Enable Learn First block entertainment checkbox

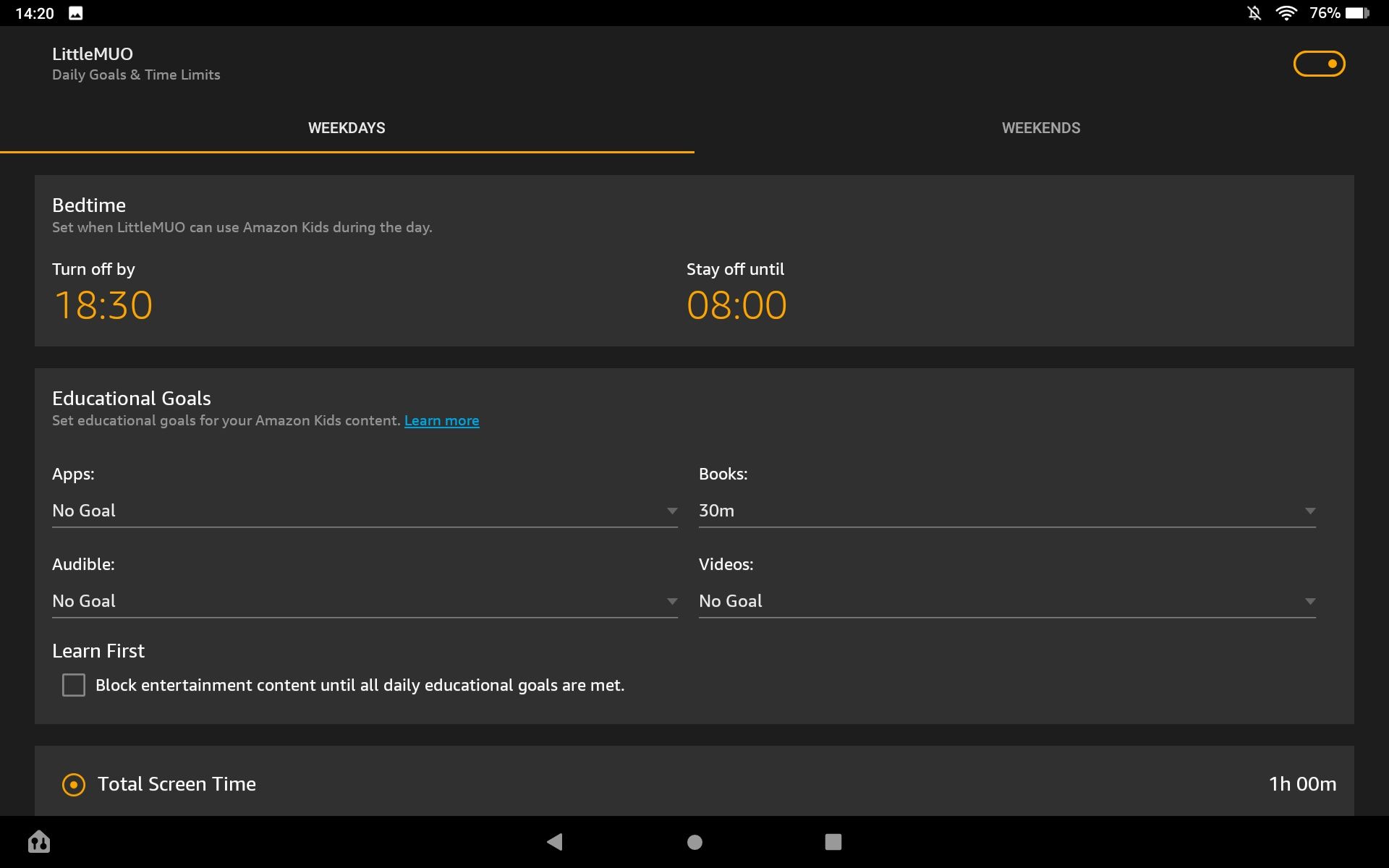tap(74, 685)
